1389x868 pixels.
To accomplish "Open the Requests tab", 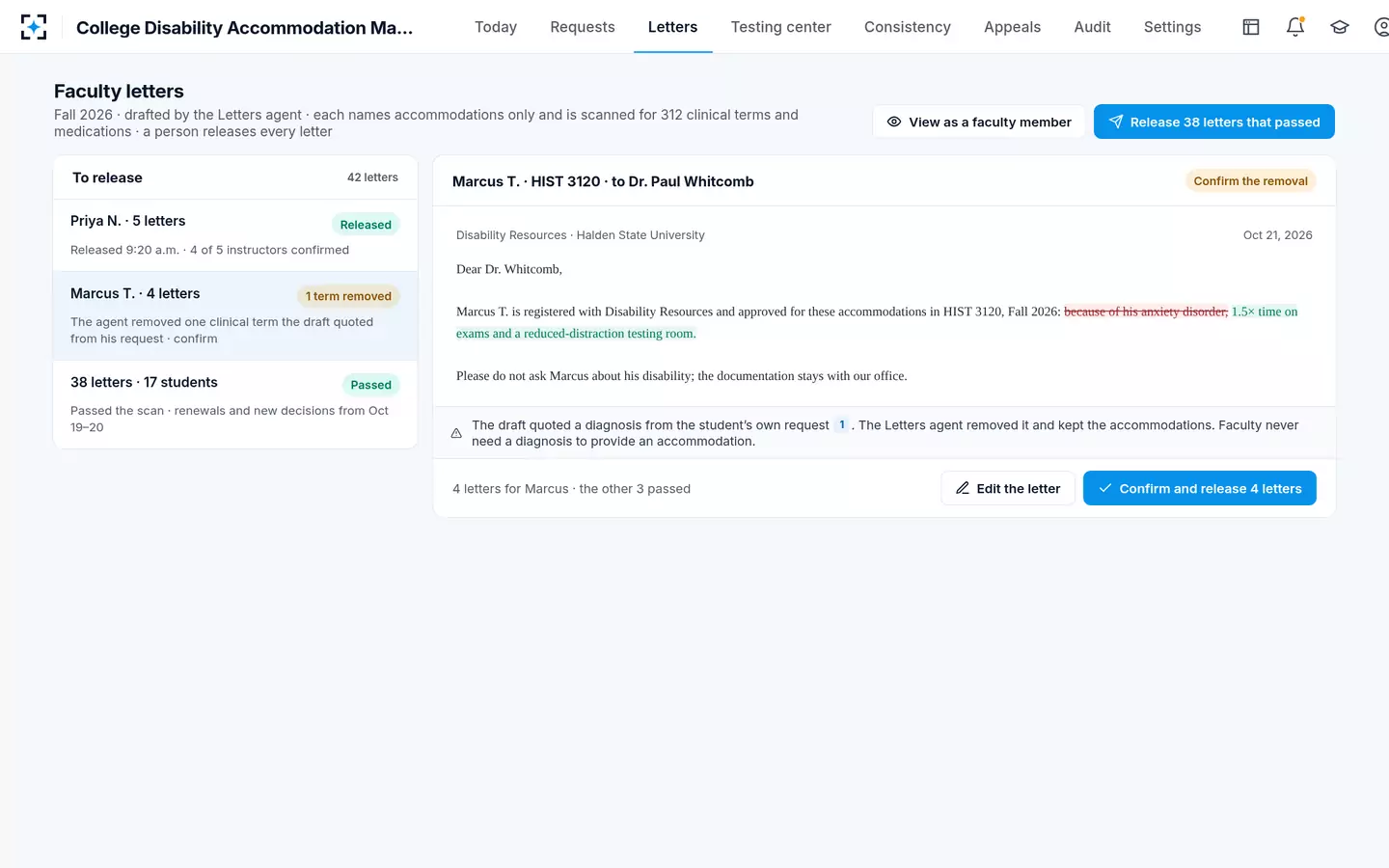I will pyautogui.click(x=583, y=27).
